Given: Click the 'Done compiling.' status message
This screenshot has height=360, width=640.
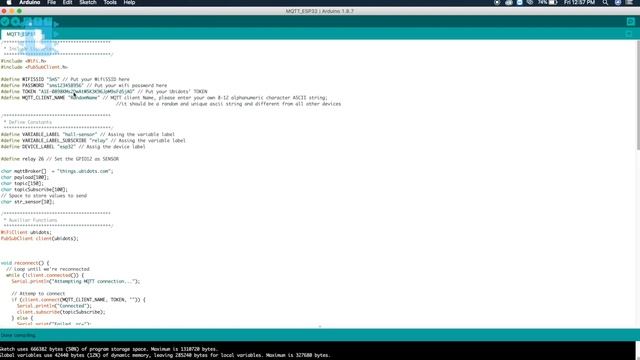Looking at the screenshot, I should click(x=18, y=335).
